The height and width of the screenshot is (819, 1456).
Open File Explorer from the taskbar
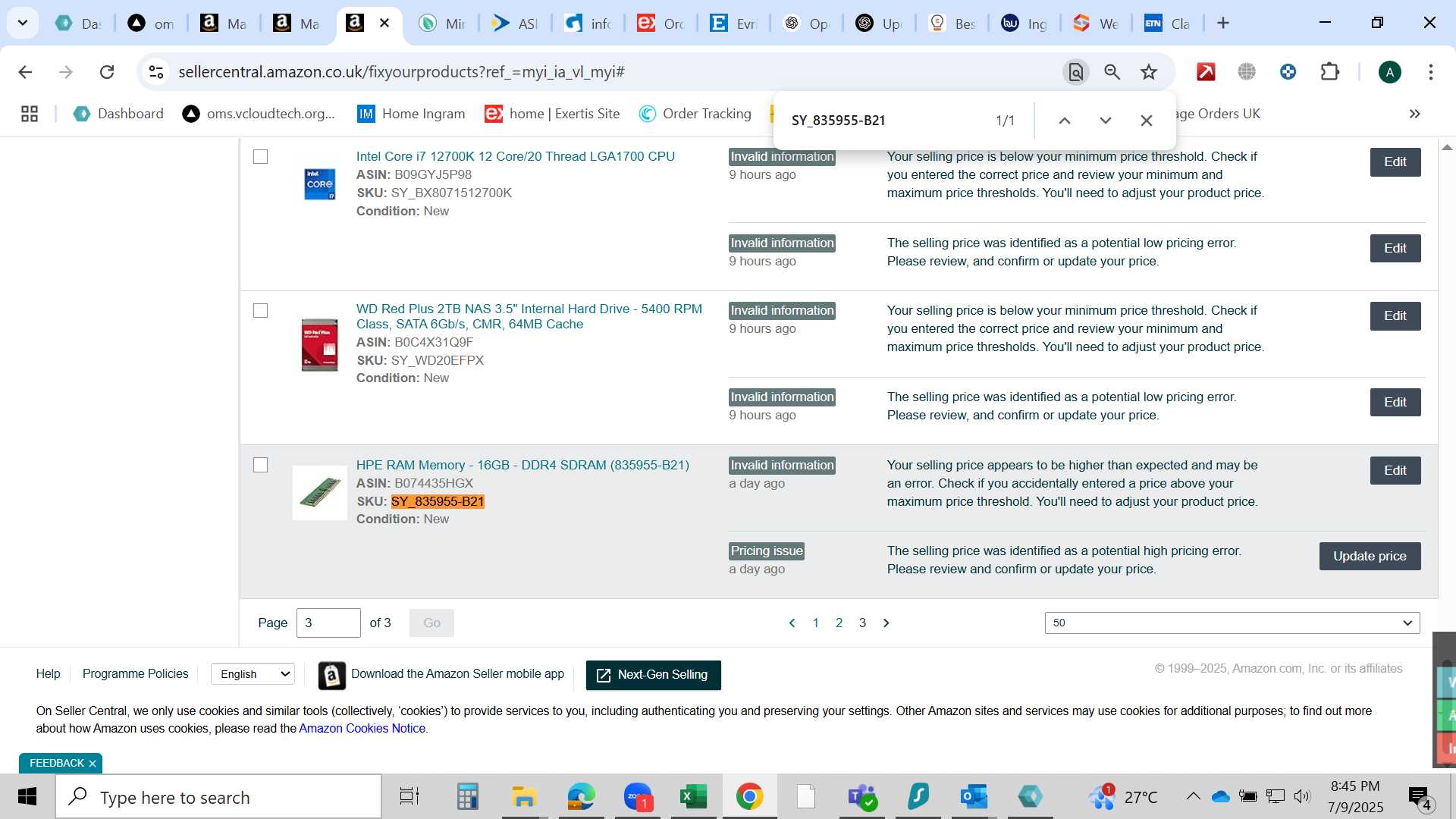pyautogui.click(x=523, y=796)
